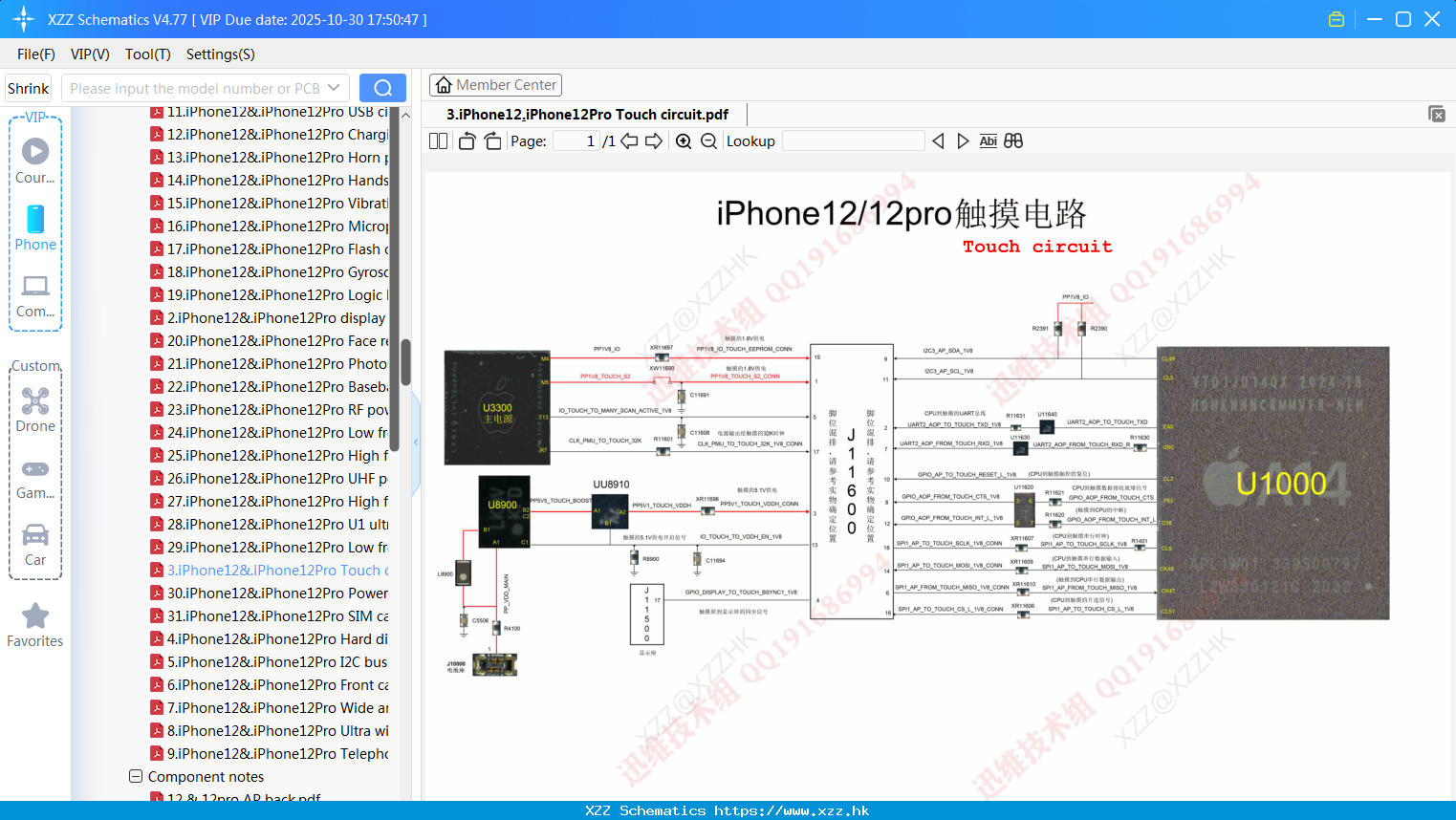
Task: Open the VIP(V) menu
Action: (90, 54)
